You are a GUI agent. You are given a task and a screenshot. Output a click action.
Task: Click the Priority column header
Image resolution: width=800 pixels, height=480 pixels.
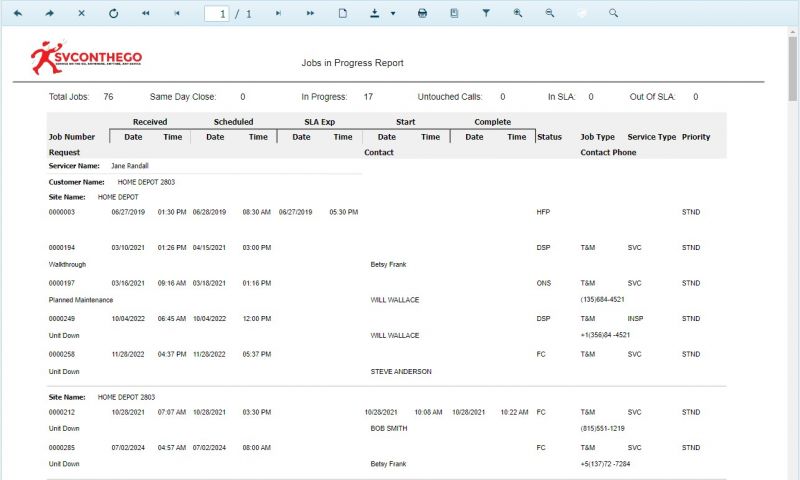(x=696, y=137)
